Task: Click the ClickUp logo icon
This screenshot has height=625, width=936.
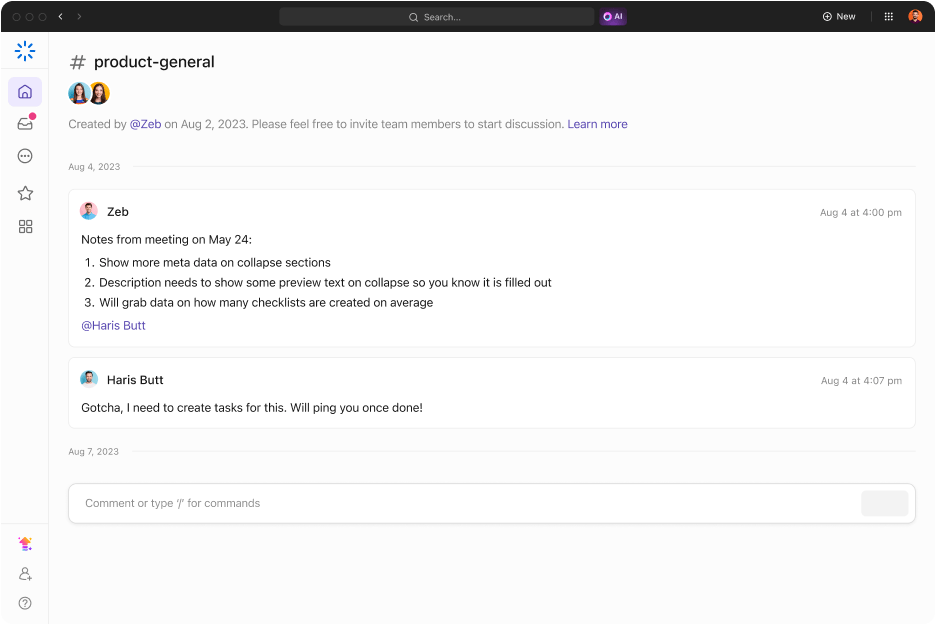Action: [25, 51]
